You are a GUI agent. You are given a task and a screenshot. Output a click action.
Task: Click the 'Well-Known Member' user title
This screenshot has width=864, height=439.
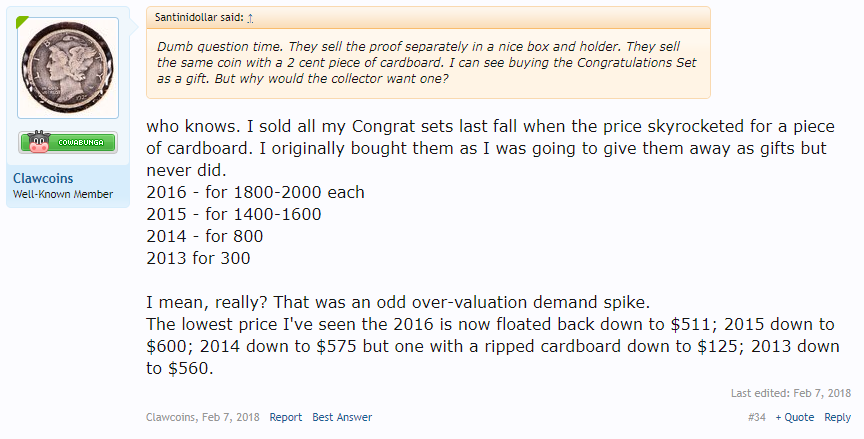[x=63, y=194]
